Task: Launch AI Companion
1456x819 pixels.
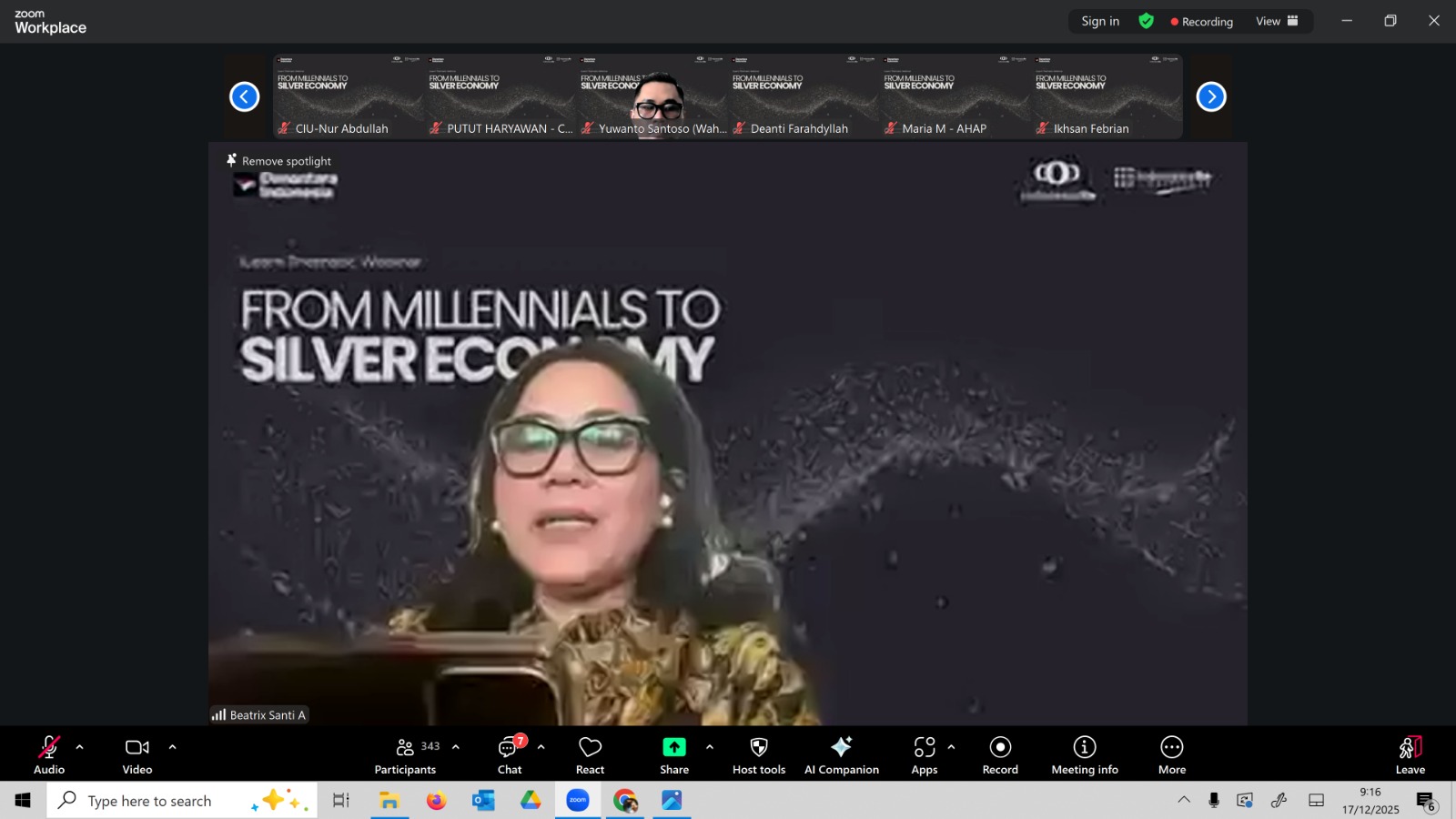Action: (841, 755)
